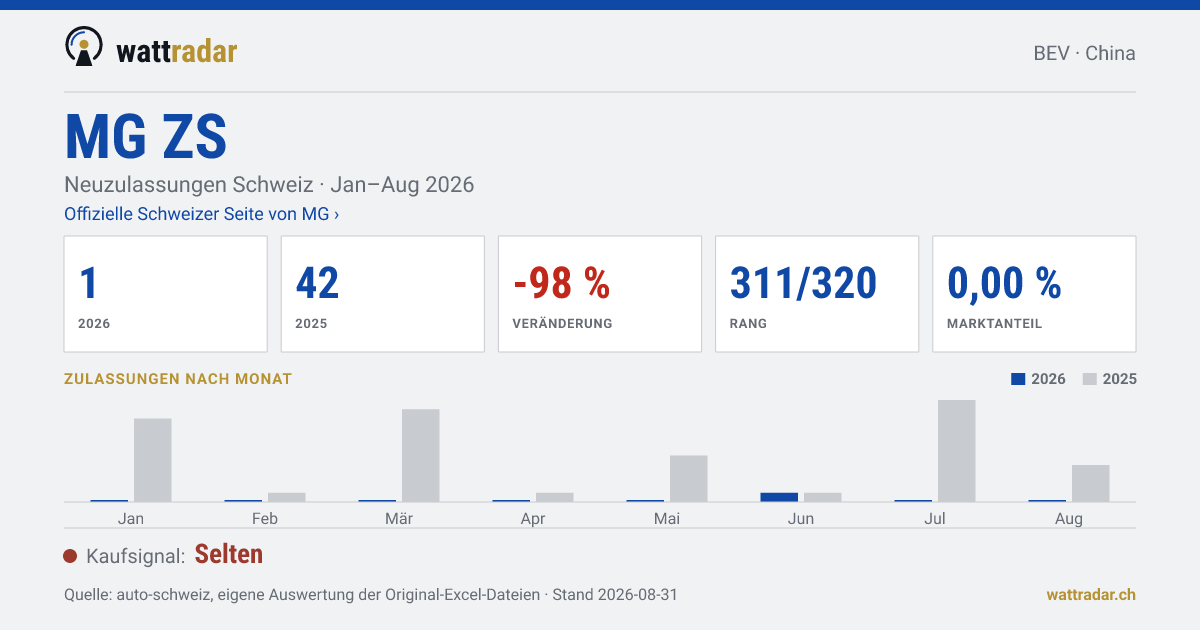
Task: Click the Rang 311/320 card
Action: [817, 294]
